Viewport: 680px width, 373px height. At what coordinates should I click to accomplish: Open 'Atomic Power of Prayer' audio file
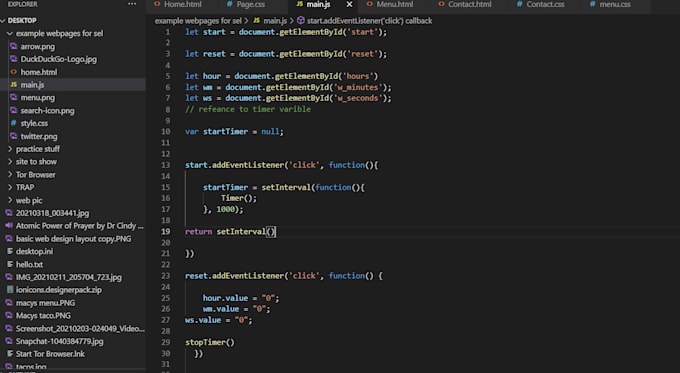tap(79, 226)
